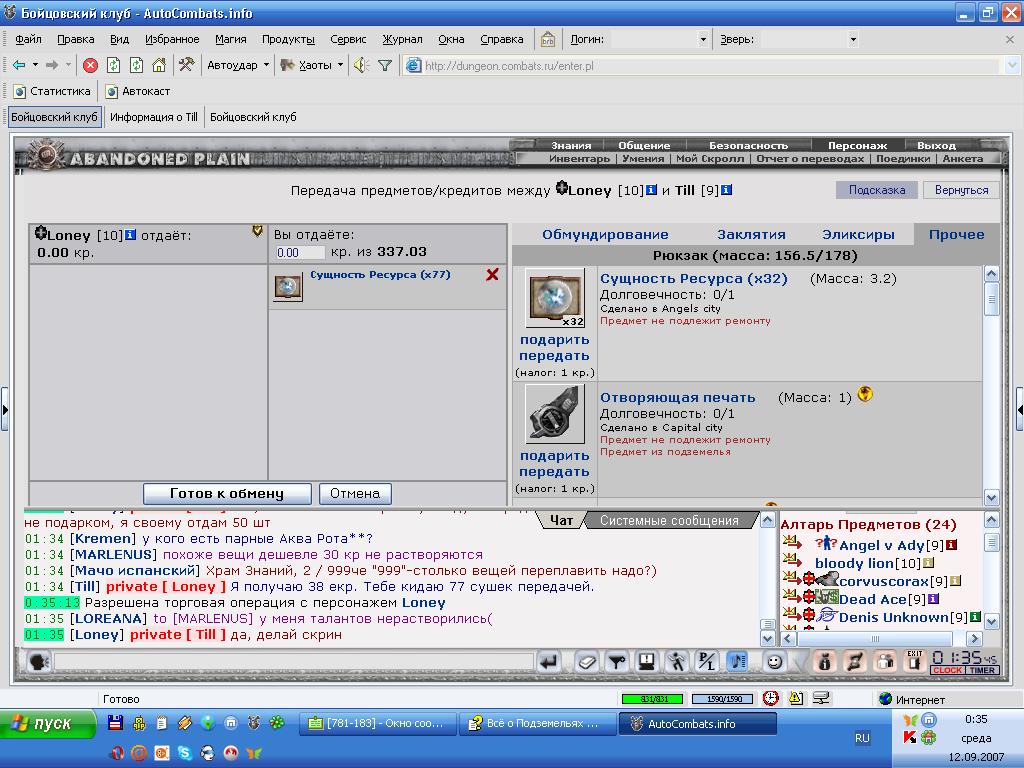This screenshot has width=1024, height=768.
Task: Click the Отмена button
Action: click(x=355, y=494)
